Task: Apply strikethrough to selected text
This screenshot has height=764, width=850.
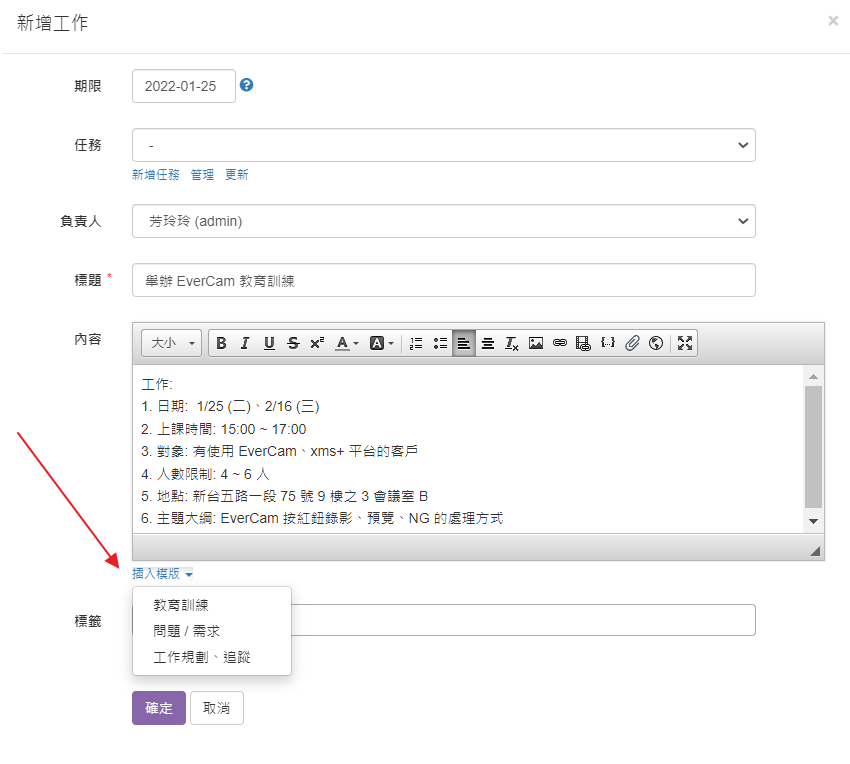Action: click(x=292, y=343)
